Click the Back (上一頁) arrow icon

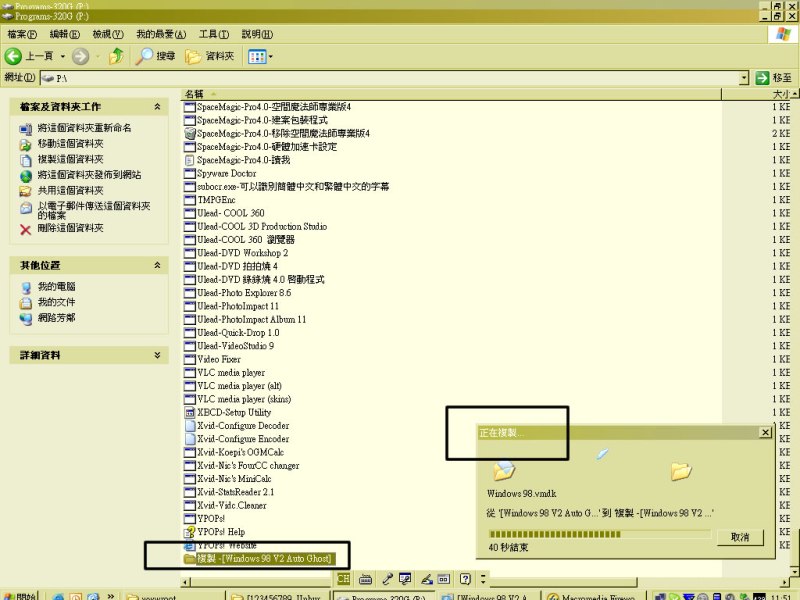pyautogui.click(x=13, y=56)
